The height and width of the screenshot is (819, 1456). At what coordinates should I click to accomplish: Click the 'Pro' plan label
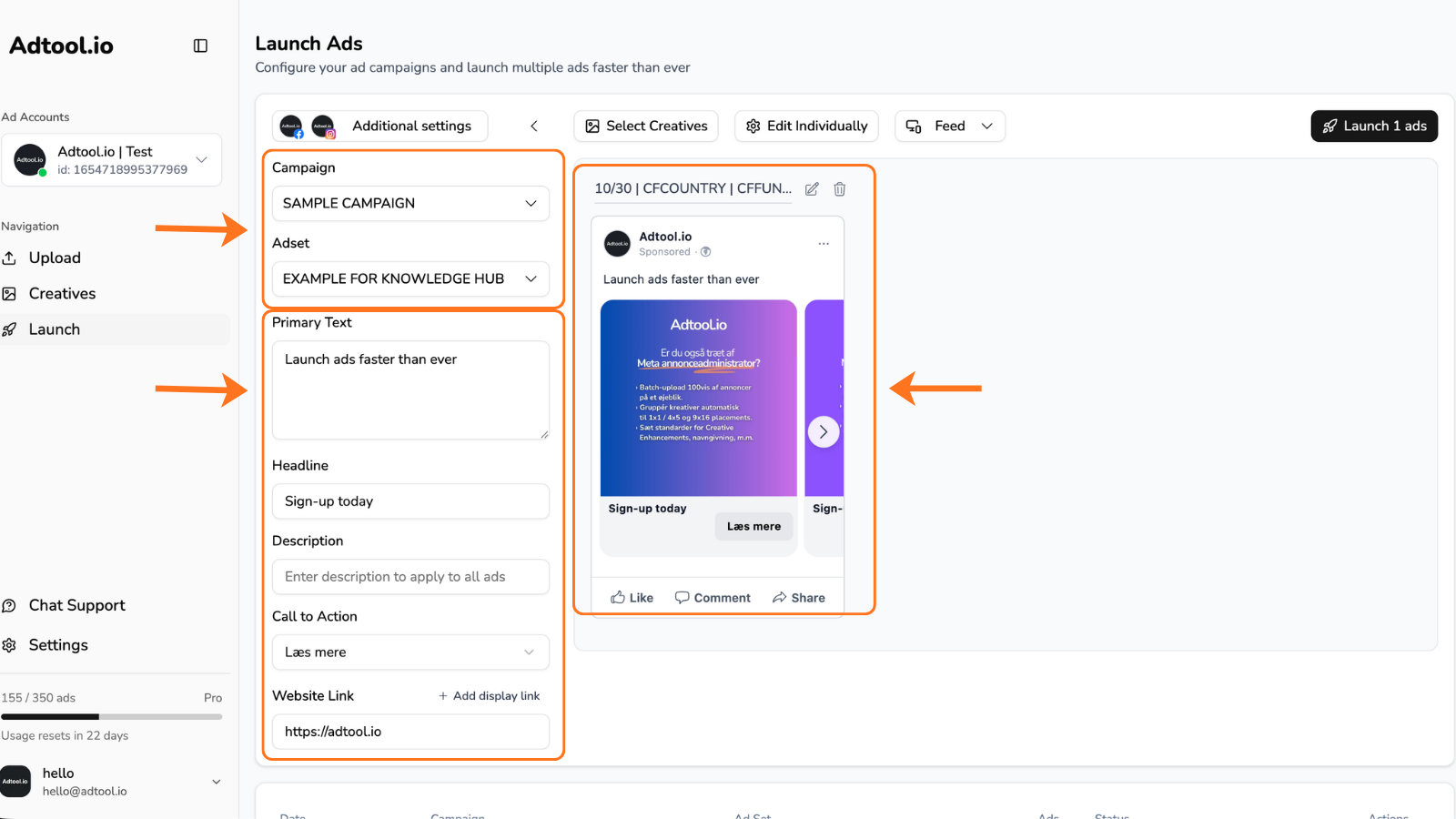(x=213, y=698)
